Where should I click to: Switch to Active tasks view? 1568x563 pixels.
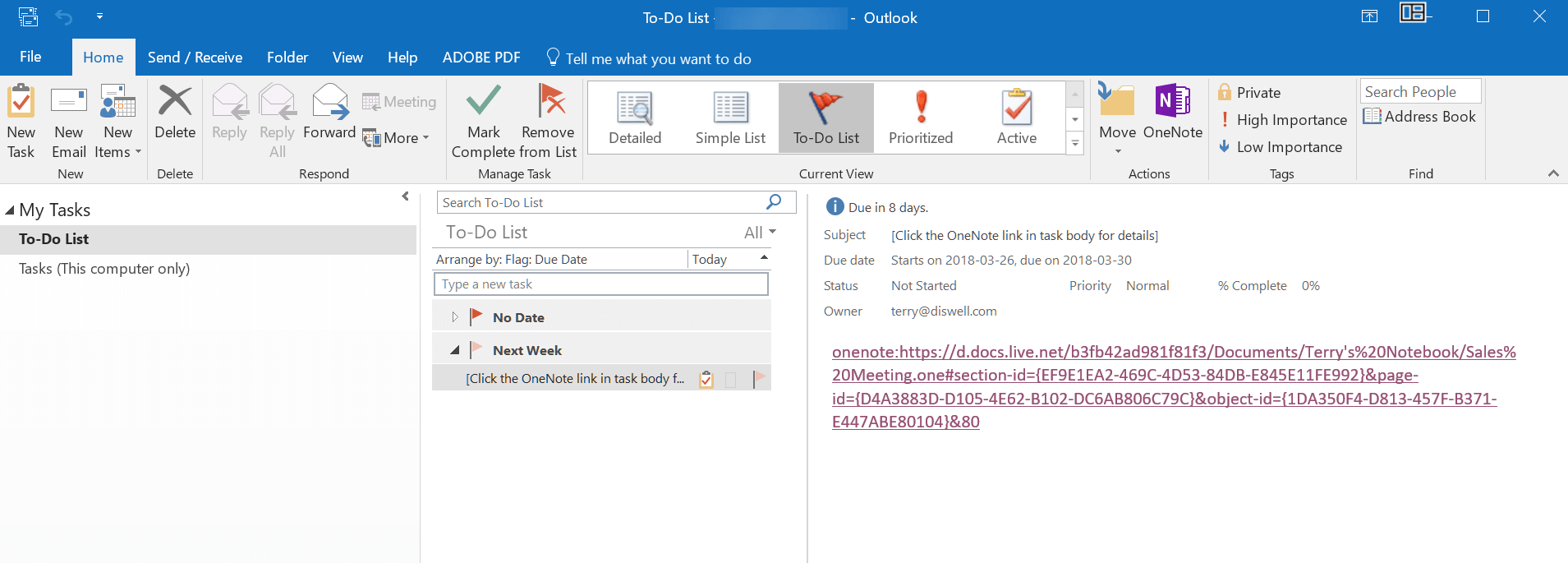(x=1017, y=118)
